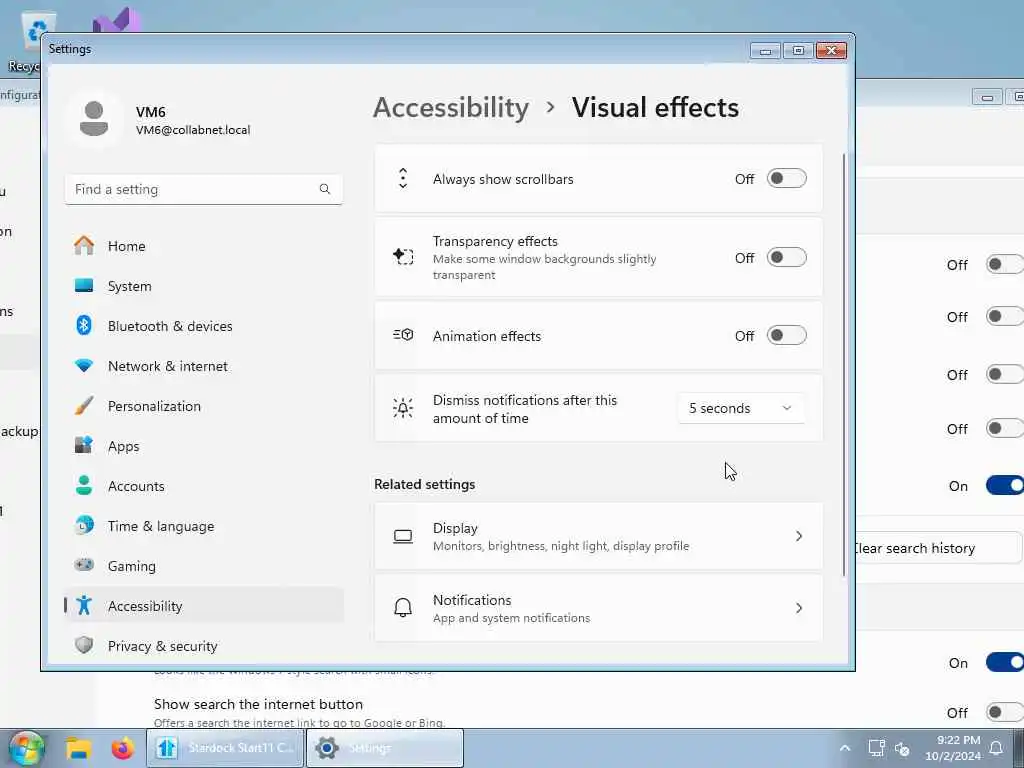
Task: Click the Settings page vertical scrollbar
Action: click(843, 366)
